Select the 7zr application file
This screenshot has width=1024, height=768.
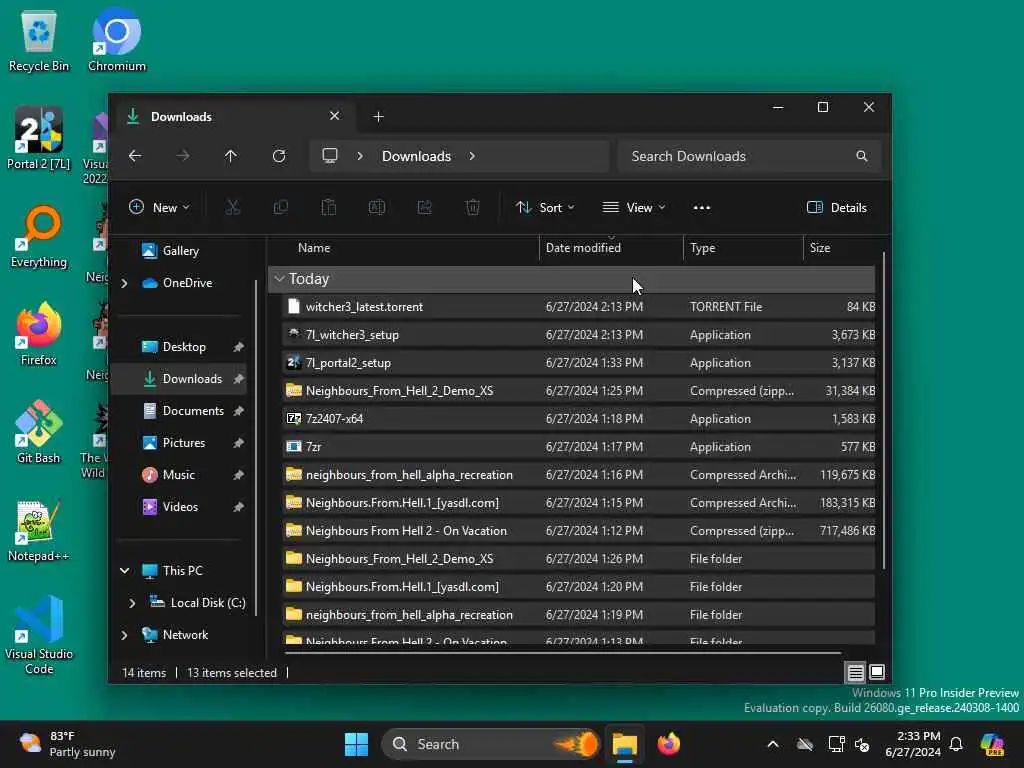coord(580,447)
